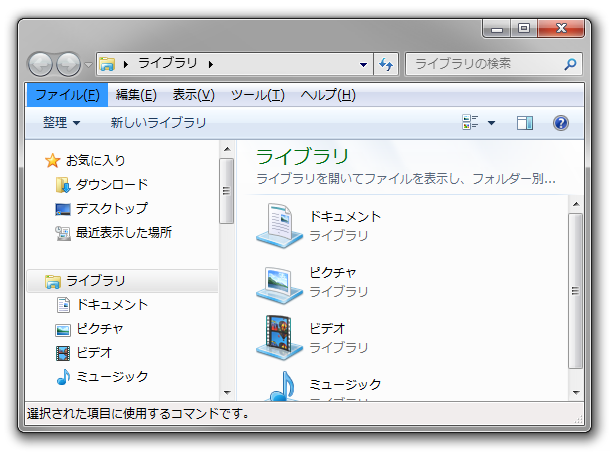Click the recent places icon in sidebar

pyautogui.click(x=63, y=233)
